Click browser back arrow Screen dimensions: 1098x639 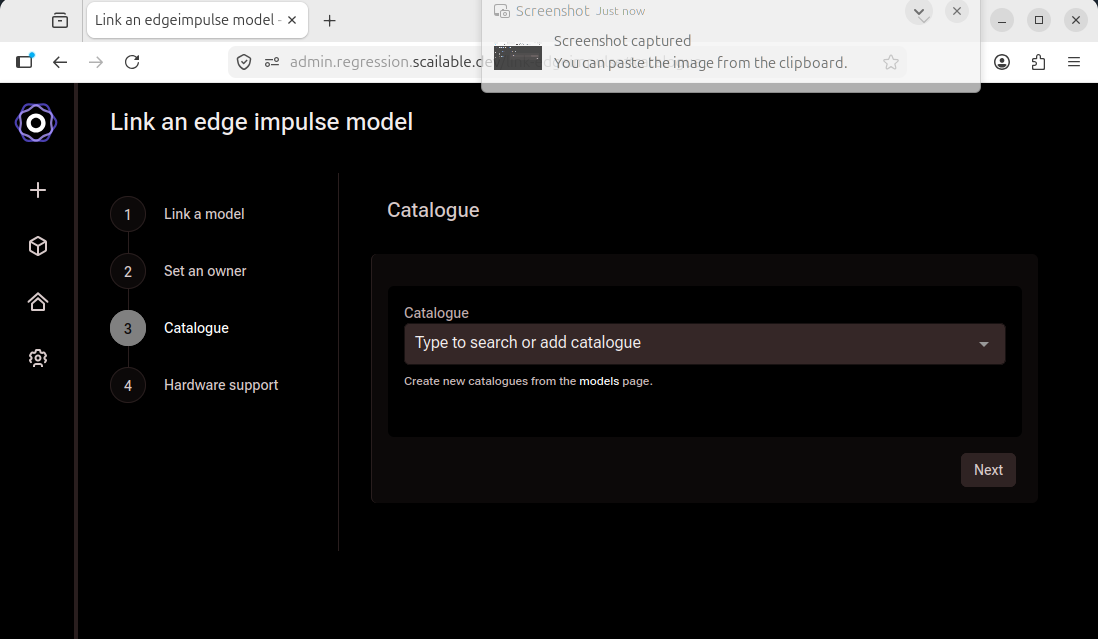click(x=60, y=62)
